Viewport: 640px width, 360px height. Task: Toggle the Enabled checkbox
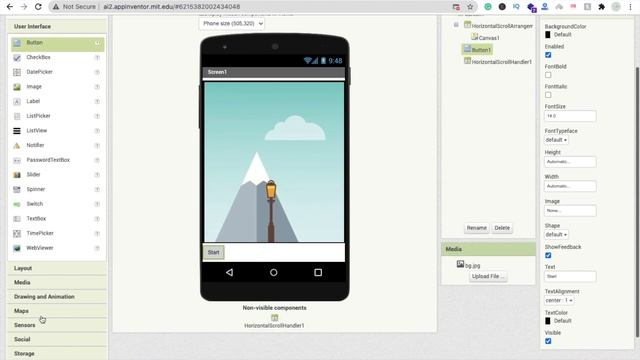click(548, 55)
